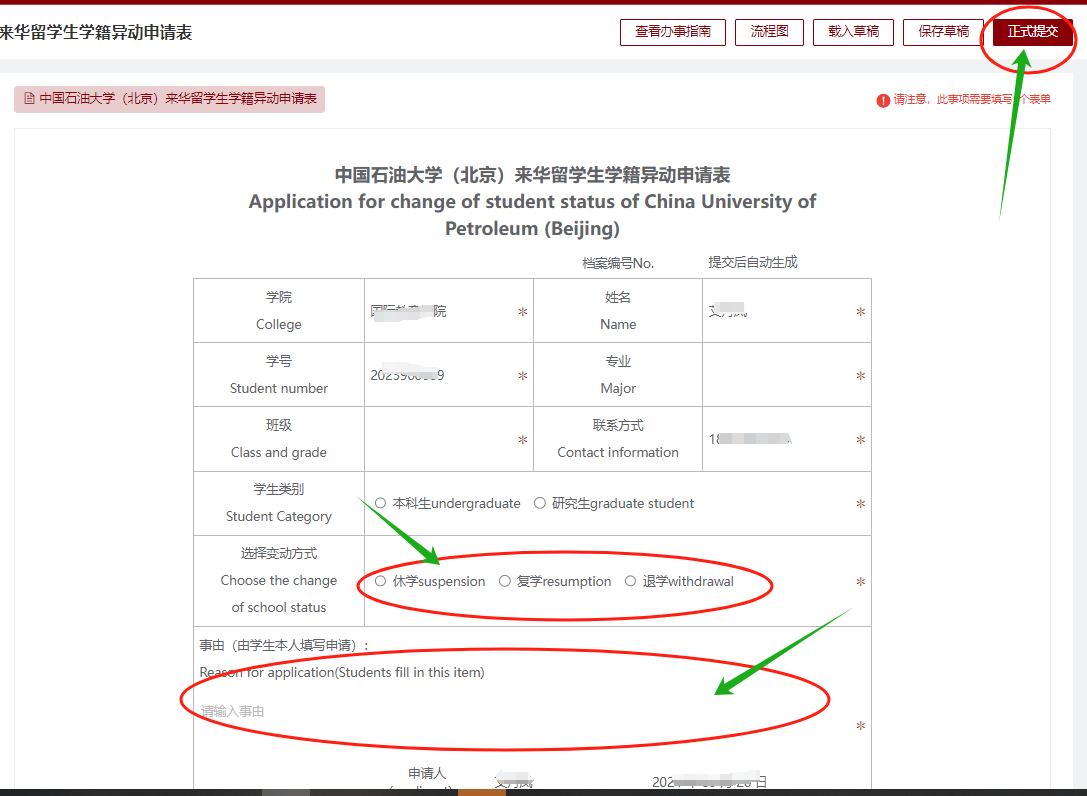
Task: Select 研究生graduate student category
Action: click(540, 503)
